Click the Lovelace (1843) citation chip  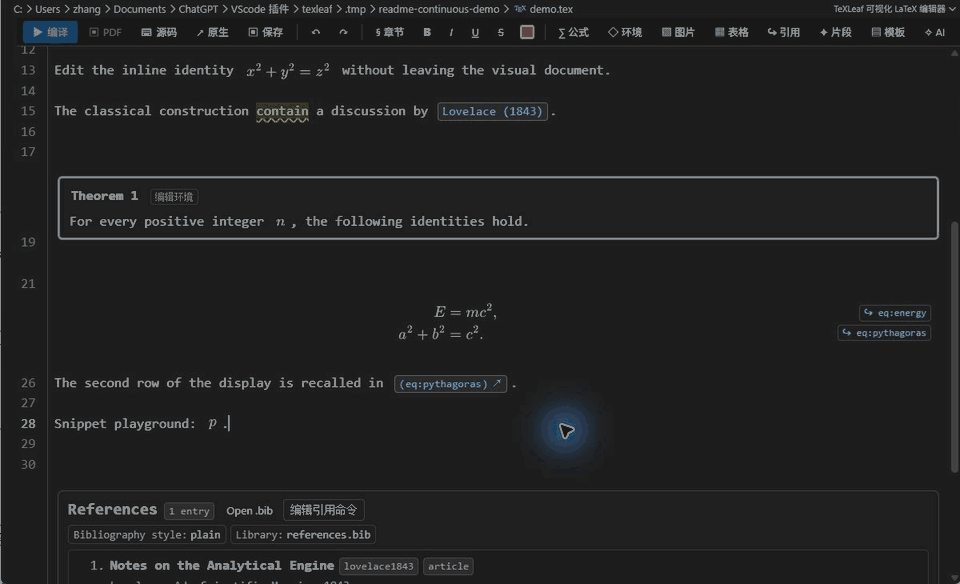tap(492, 111)
